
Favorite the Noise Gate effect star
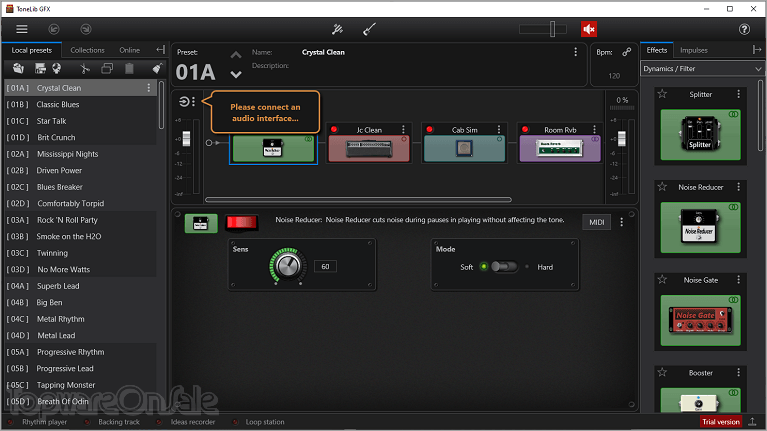(x=662, y=280)
